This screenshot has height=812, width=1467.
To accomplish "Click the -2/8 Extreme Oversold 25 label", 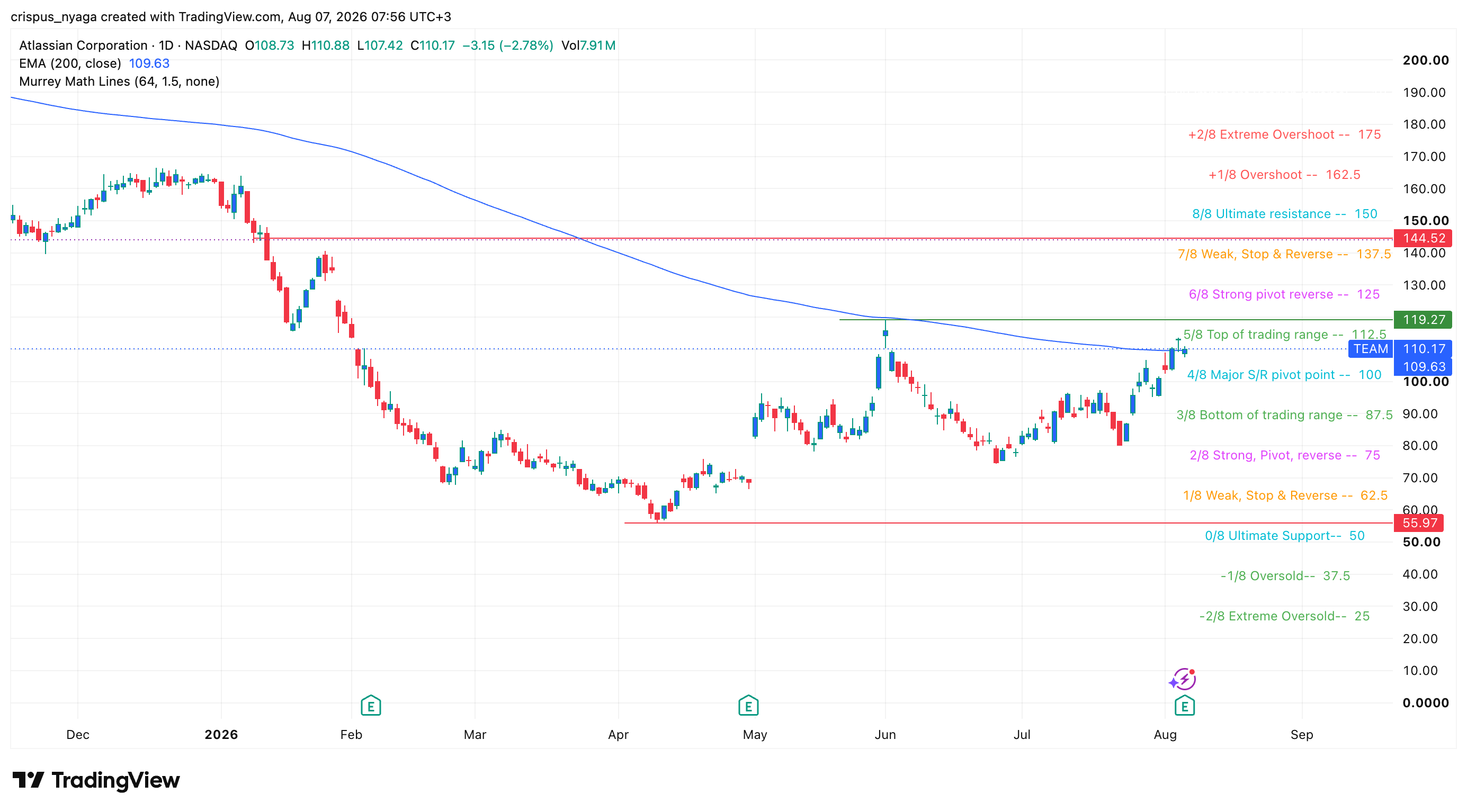I will tap(1284, 616).
